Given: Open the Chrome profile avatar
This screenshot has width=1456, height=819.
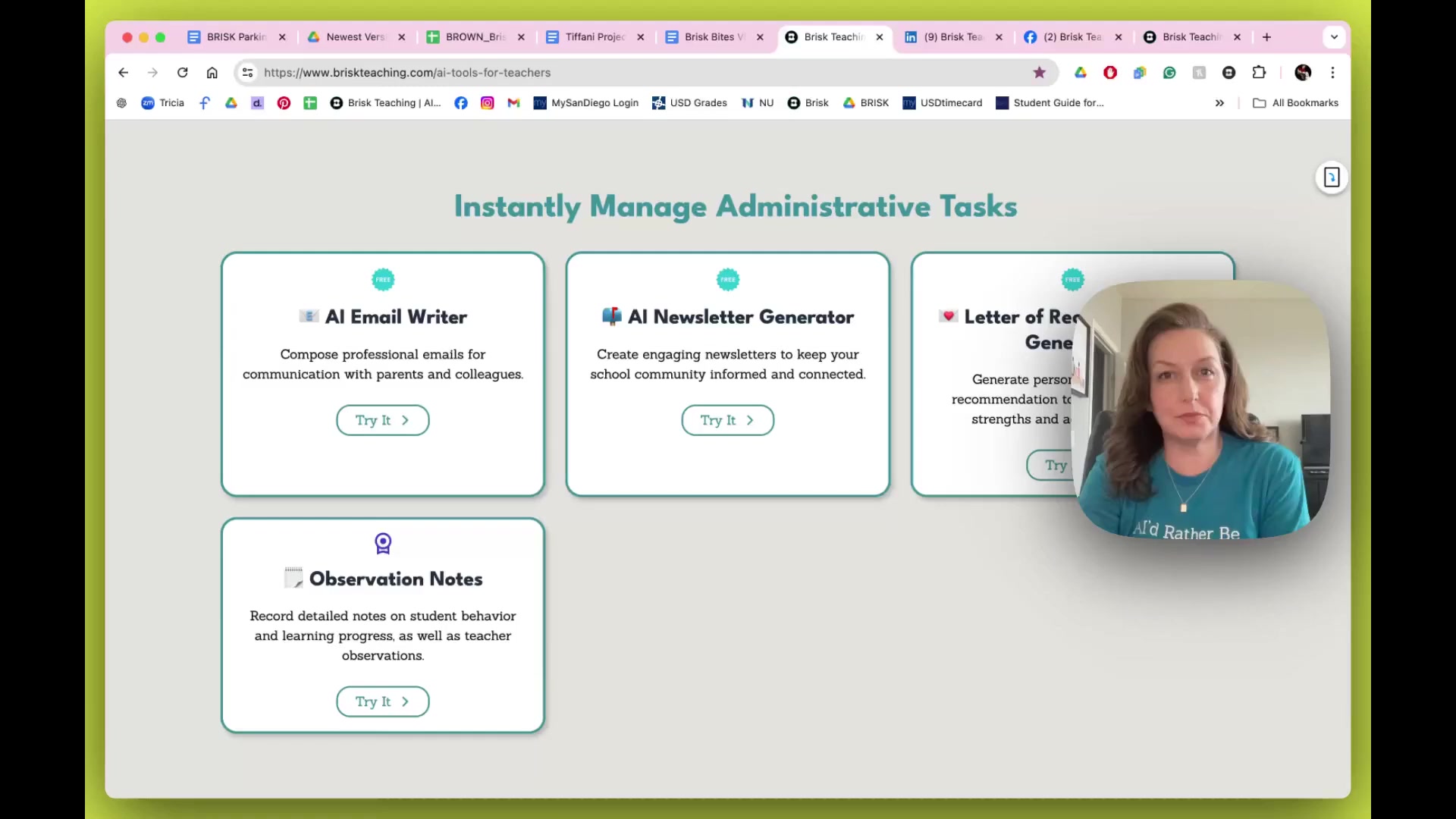Looking at the screenshot, I should point(1303,73).
